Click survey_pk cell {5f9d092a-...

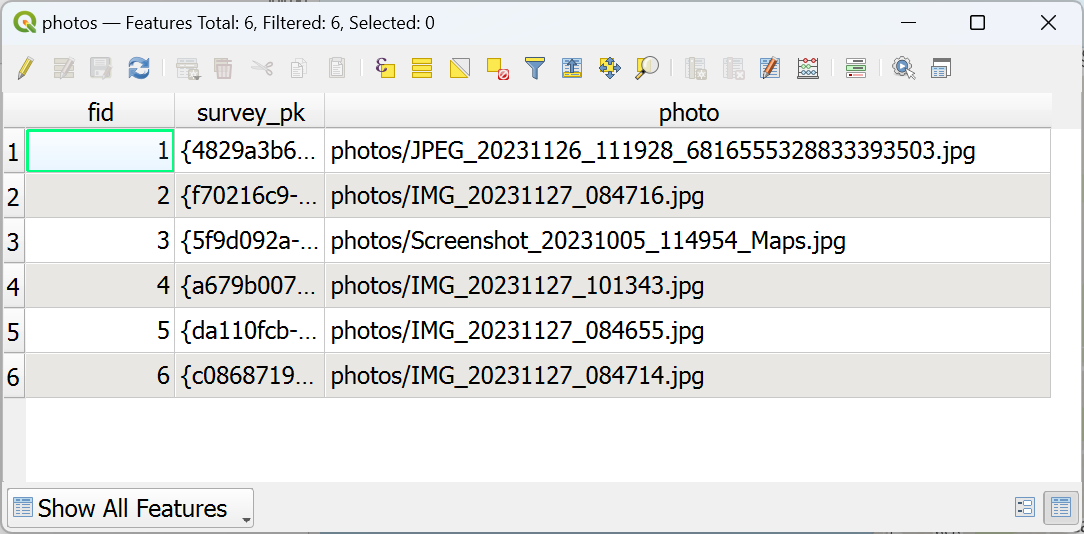[250, 241]
